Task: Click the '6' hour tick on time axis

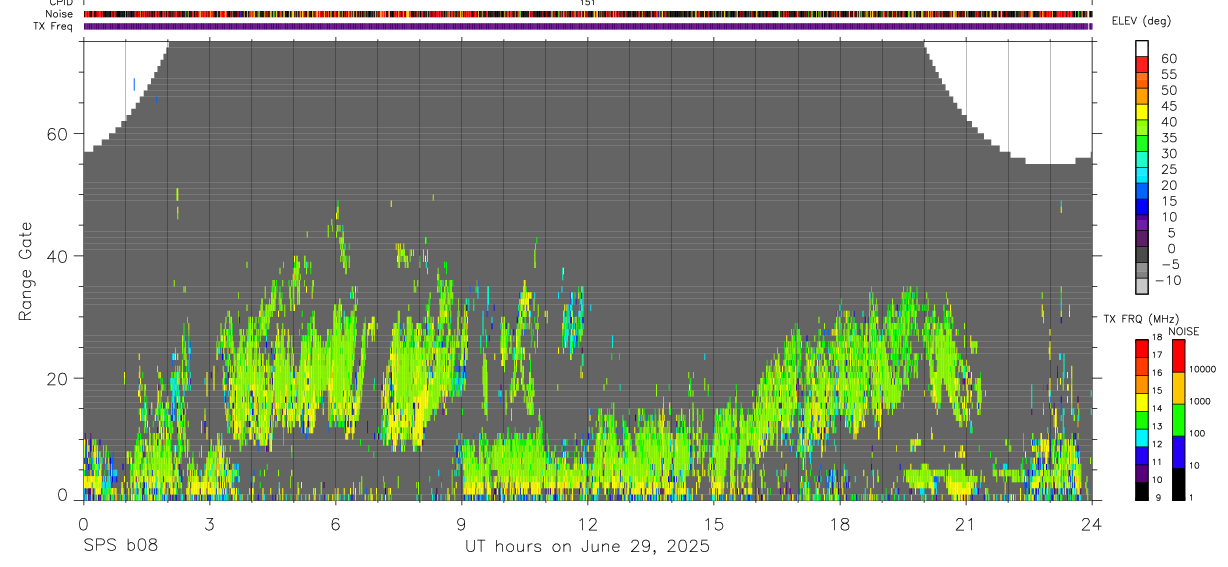Action: coord(335,524)
